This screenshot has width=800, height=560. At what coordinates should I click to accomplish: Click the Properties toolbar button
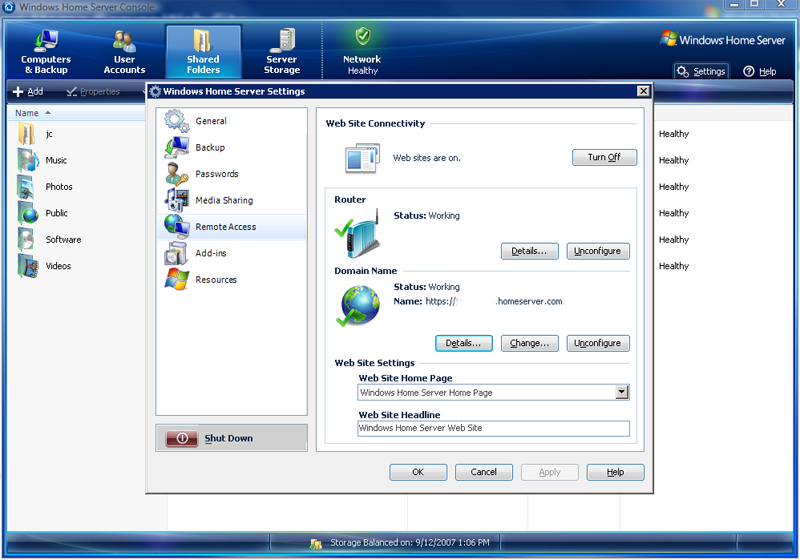click(93, 92)
